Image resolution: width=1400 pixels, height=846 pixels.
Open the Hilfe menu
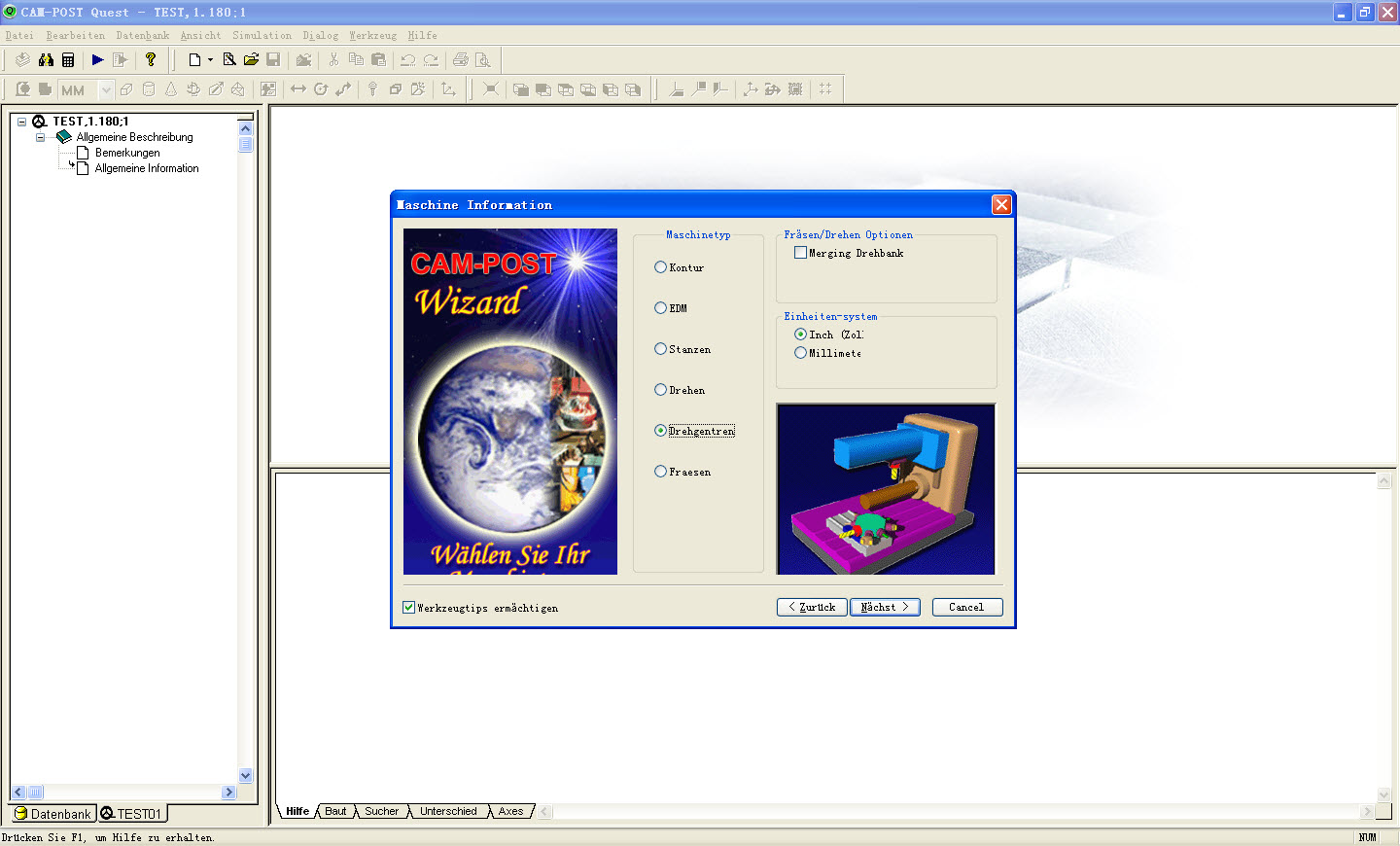click(x=422, y=35)
